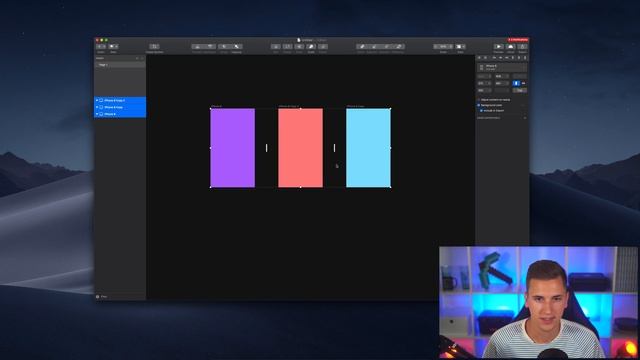
Task: Click the Mask toolbar icon
Action: [299, 47]
